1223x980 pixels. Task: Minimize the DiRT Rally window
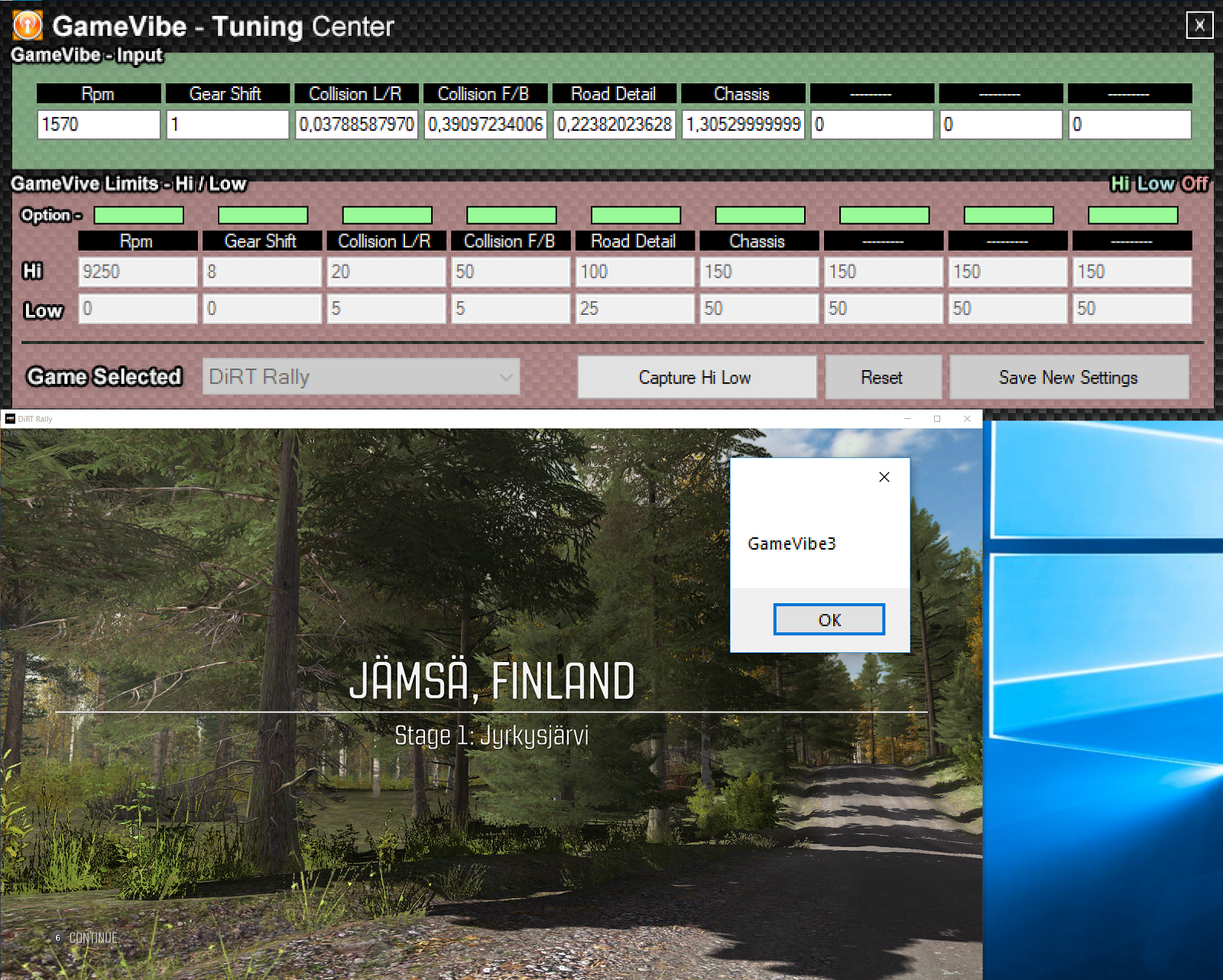(907, 419)
